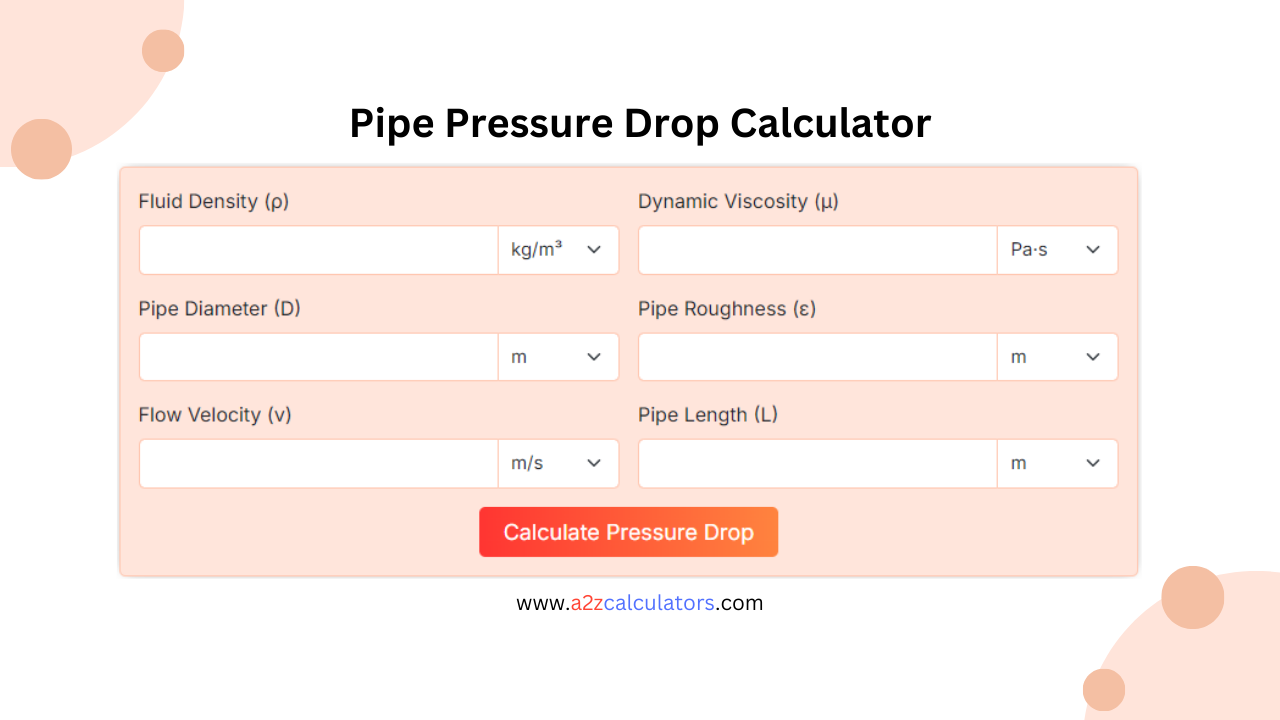
Task: Click the Pipe Length input box
Action: tap(817, 463)
